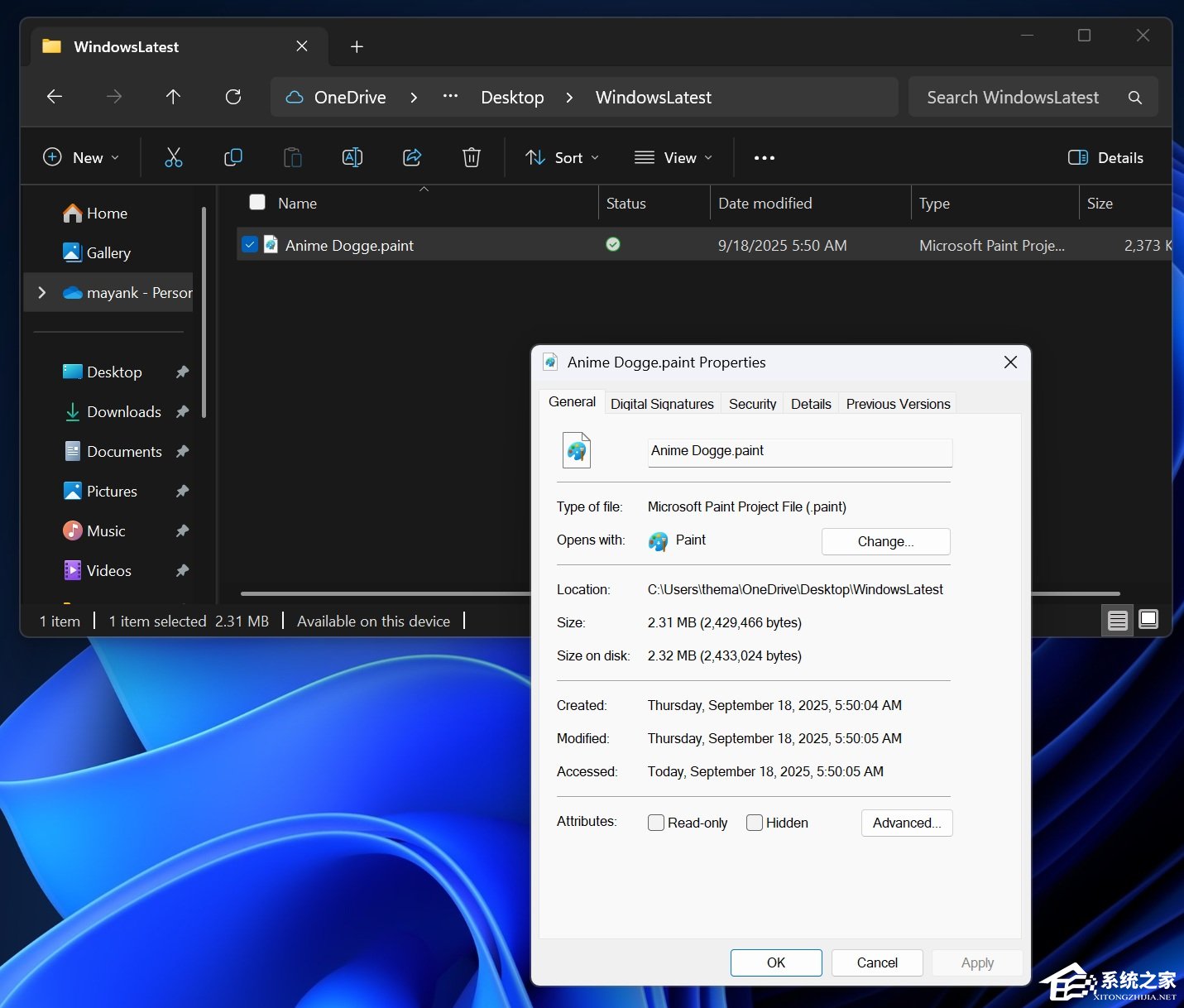
Task: Switch to the Security tab
Action: point(751,404)
